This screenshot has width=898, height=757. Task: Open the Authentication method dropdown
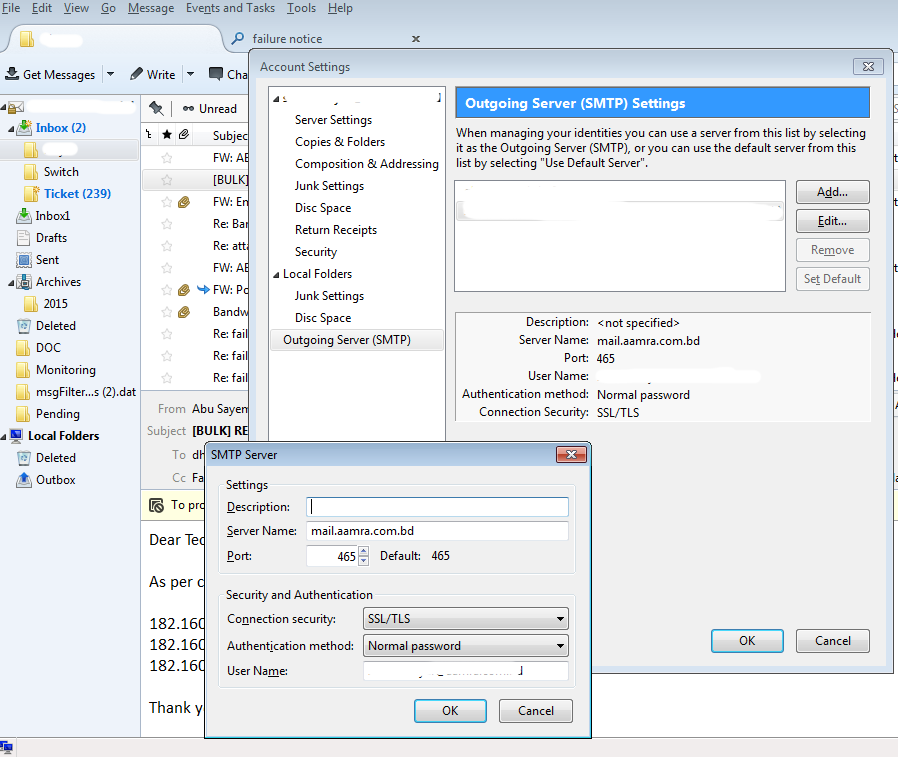tap(466, 646)
